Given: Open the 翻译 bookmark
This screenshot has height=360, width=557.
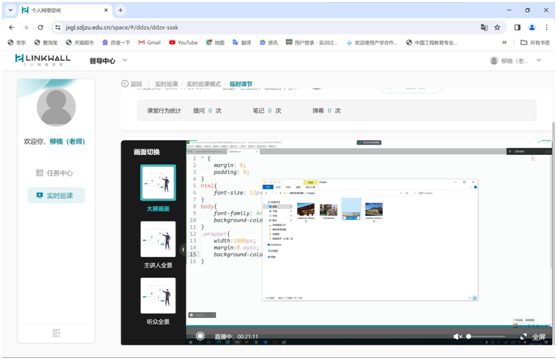Looking at the screenshot, I should tap(242, 42).
